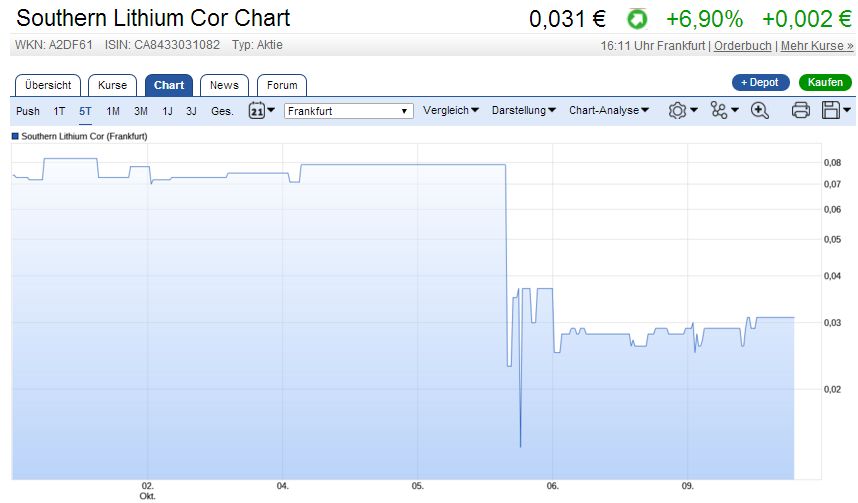Viewport: 858px width, 503px height.
Task: Open the Vergleich dropdown
Action: [450, 111]
